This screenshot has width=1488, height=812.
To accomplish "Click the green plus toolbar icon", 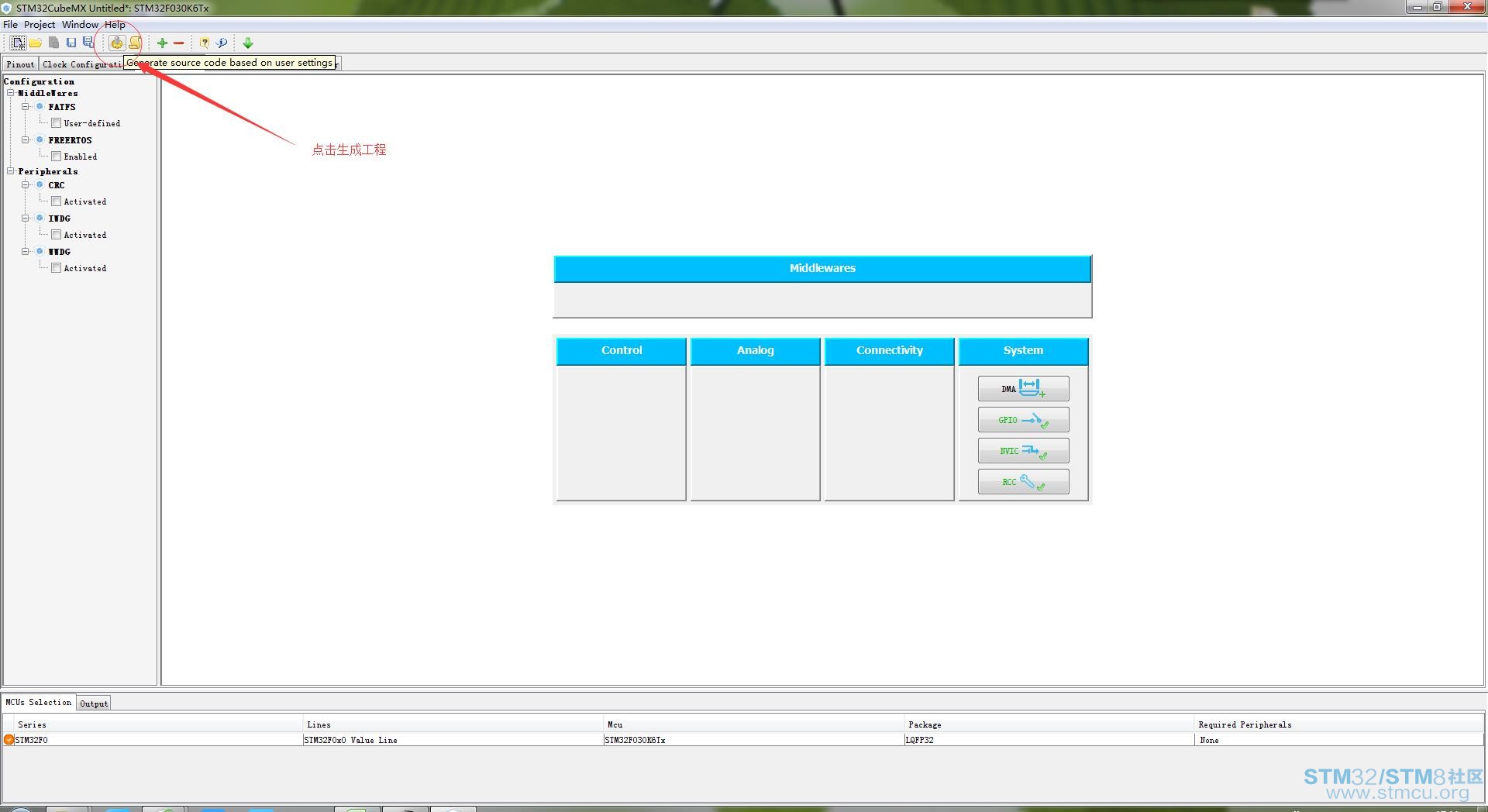I will click(x=162, y=43).
